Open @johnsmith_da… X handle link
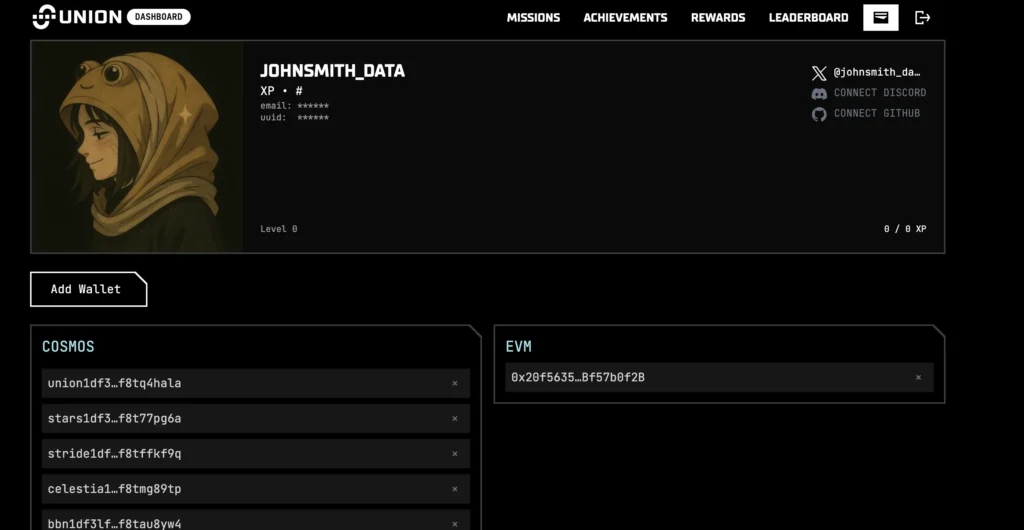 click(876, 72)
